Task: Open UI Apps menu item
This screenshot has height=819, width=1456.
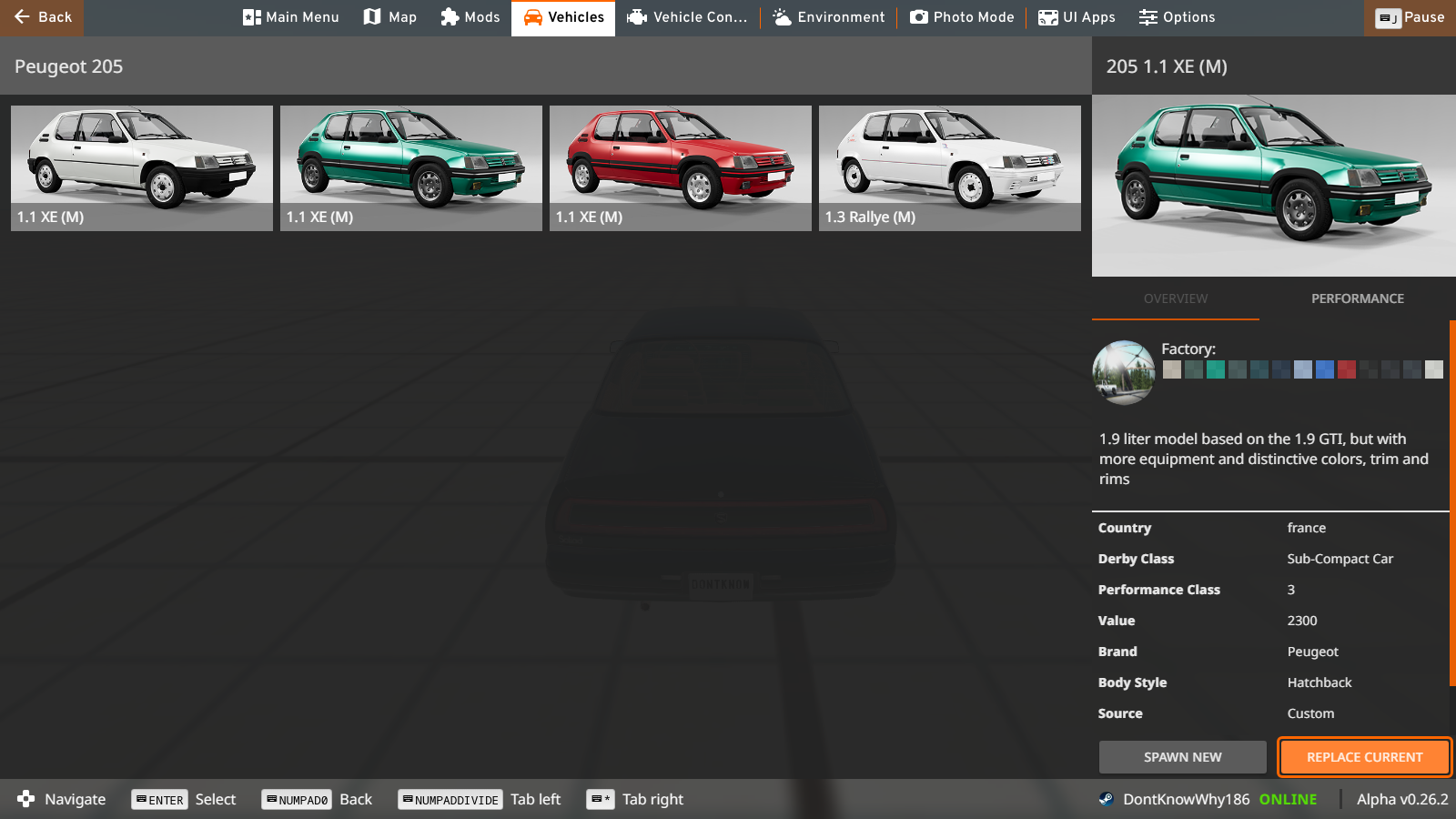Action: pyautogui.click(x=1077, y=17)
